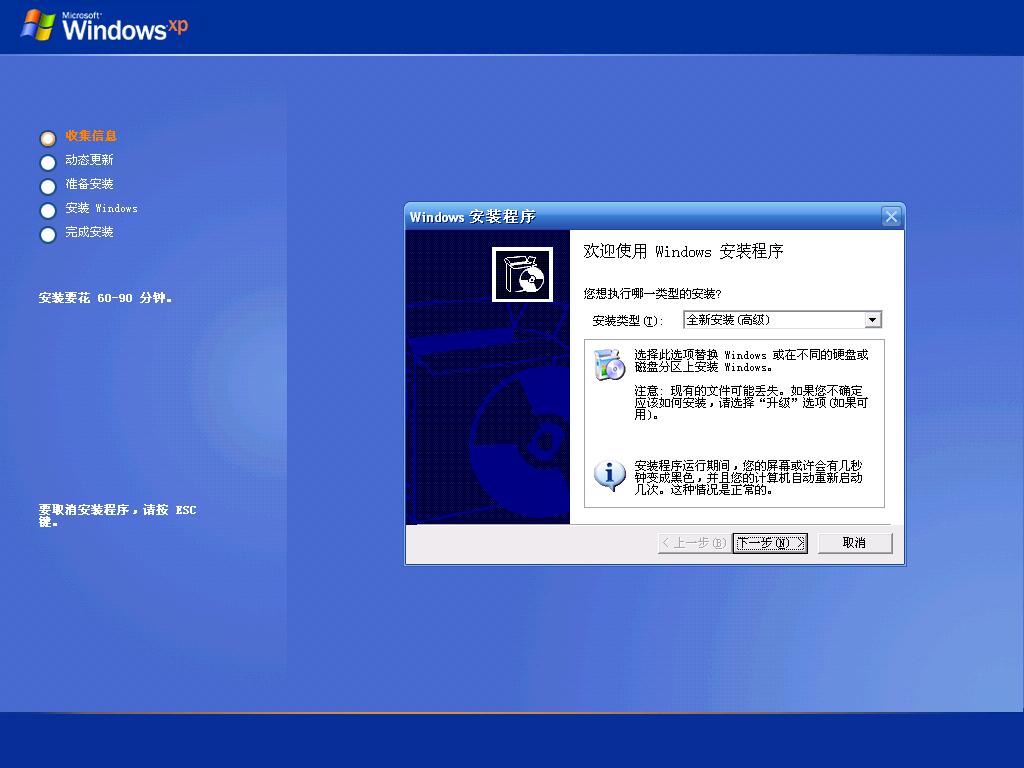The height and width of the screenshot is (768, 1024).
Task: Click the 取消 cancel button
Action: (854, 543)
